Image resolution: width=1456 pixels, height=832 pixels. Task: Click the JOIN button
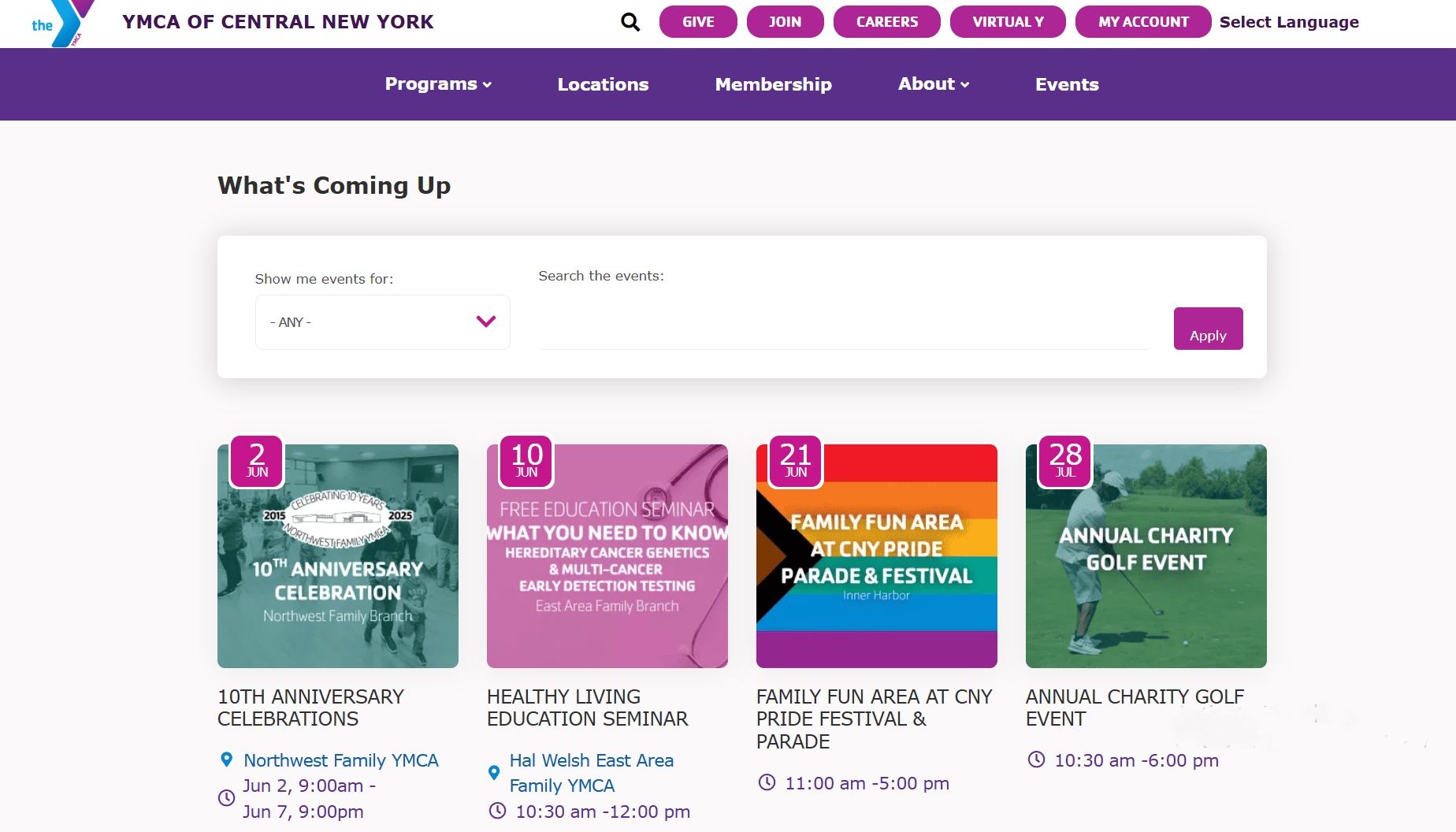click(x=786, y=22)
